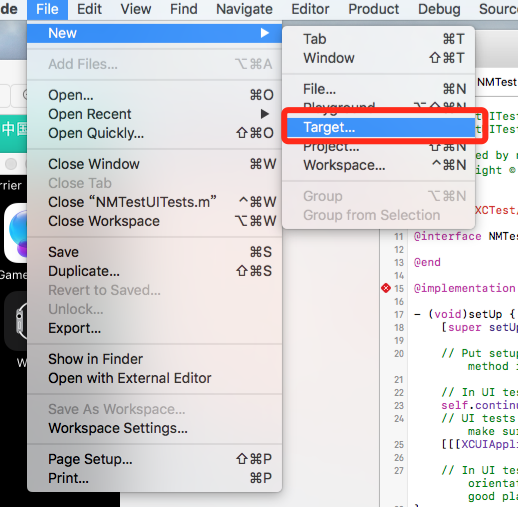Click the @interface code line

point(466,236)
